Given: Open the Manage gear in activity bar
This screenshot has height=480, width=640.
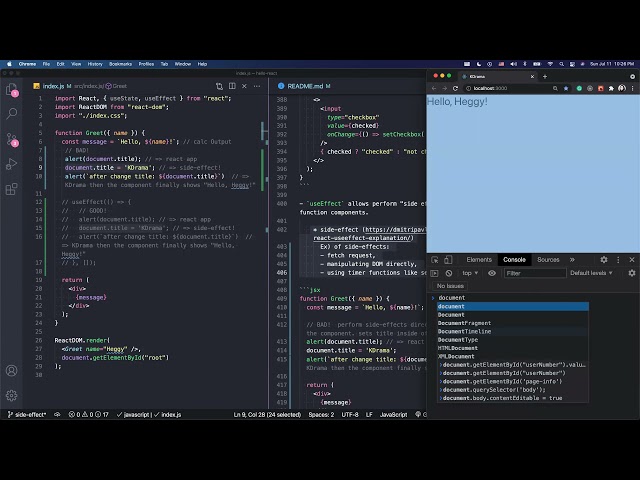Looking at the screenshot, I should [x=11, y=395].
